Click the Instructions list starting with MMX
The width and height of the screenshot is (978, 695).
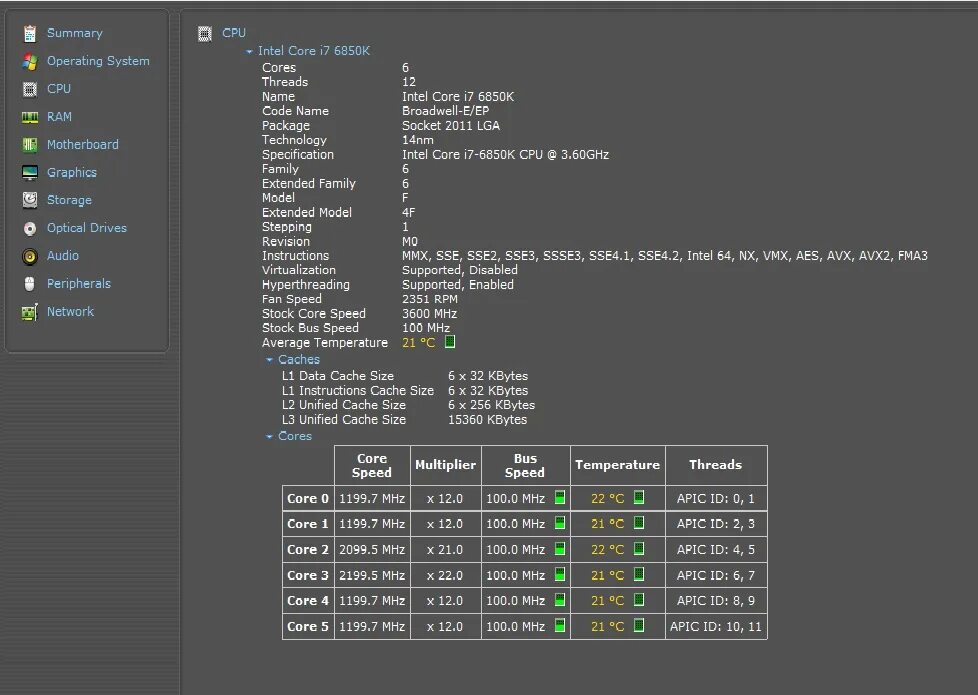(665, 256)
